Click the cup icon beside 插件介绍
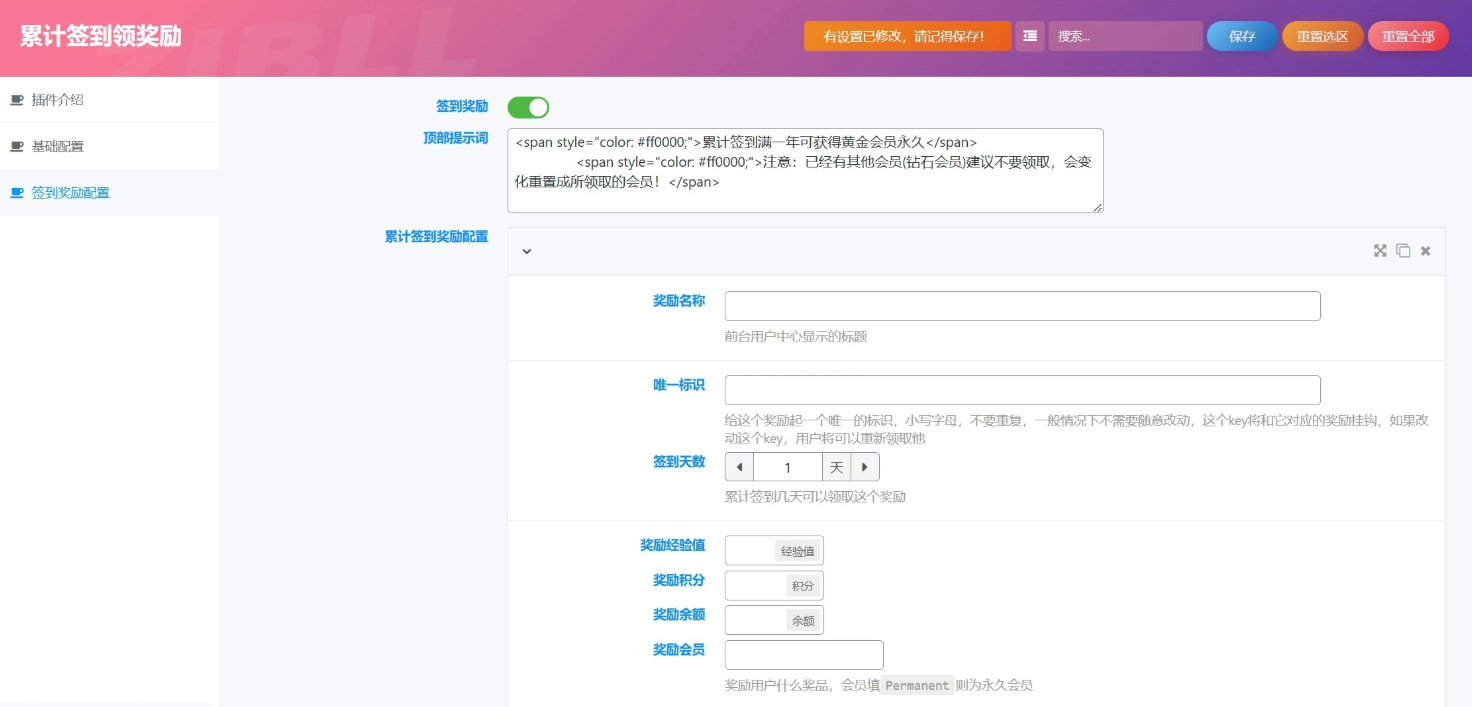This screenshot has width=1472, height=707. pyautogui.click(x=17, y=100)
